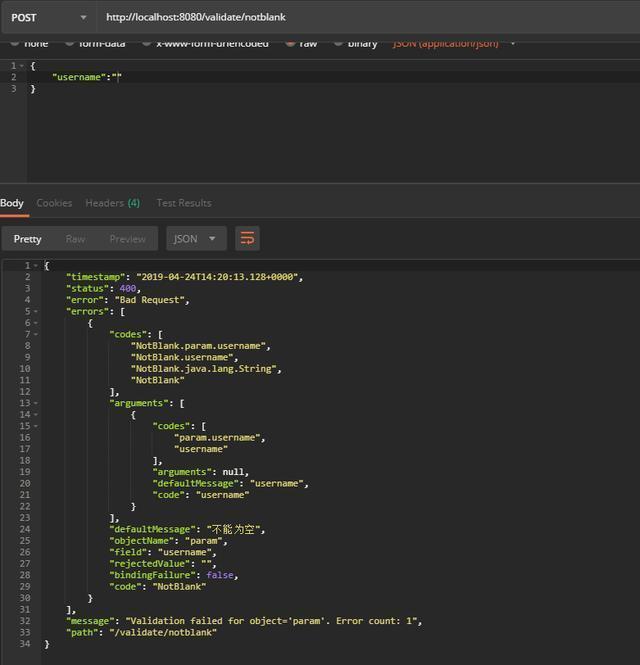Collapse the errors array at line 5
Screen dimensions: 640x665
36,311
